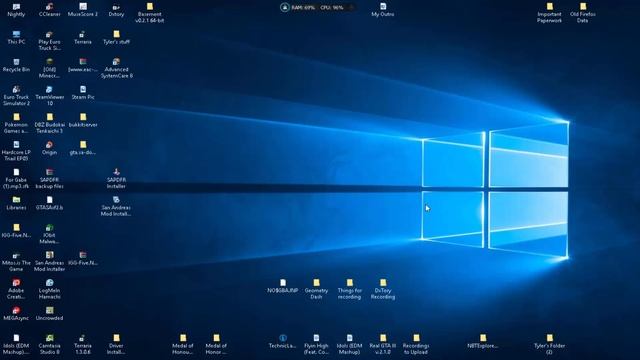Open the Important Paperwork folder
Screen dimensions: 640x360
pyautogui.click(x=550, y=13)
